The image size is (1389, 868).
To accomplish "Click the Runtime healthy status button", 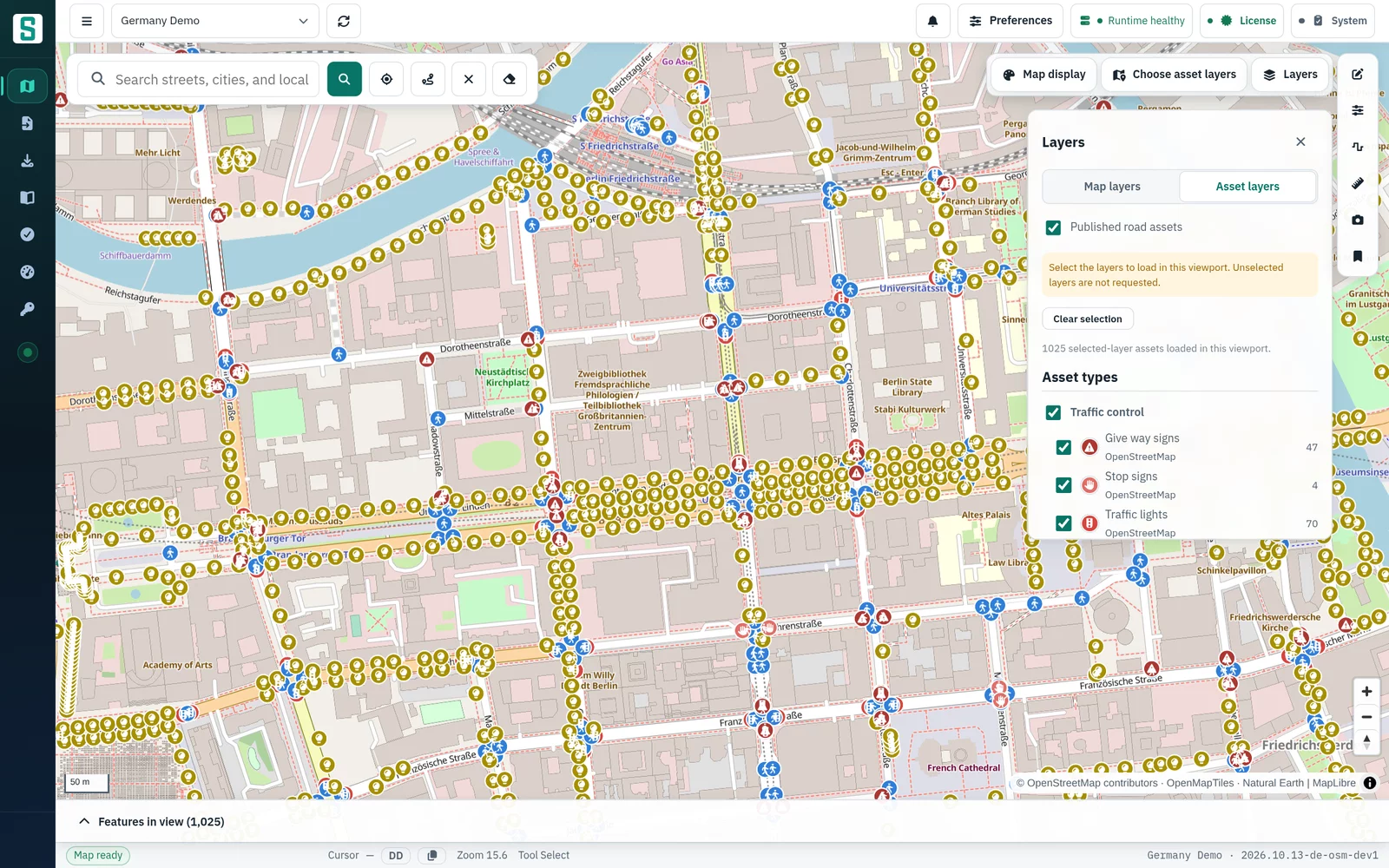I will coord(1131,21).
